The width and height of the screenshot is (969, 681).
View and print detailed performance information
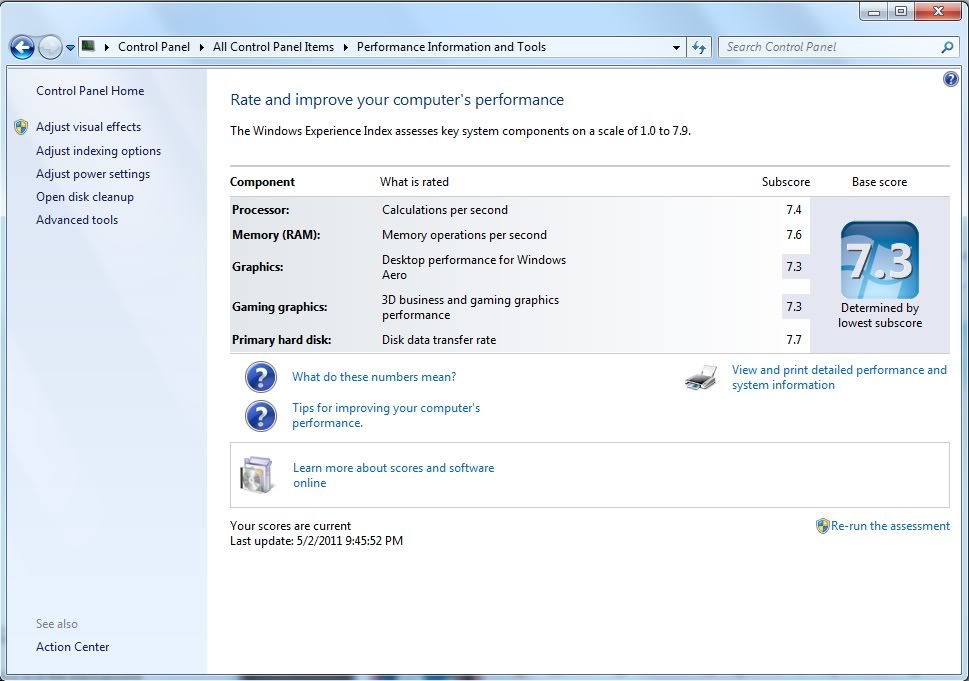[839, 378]
